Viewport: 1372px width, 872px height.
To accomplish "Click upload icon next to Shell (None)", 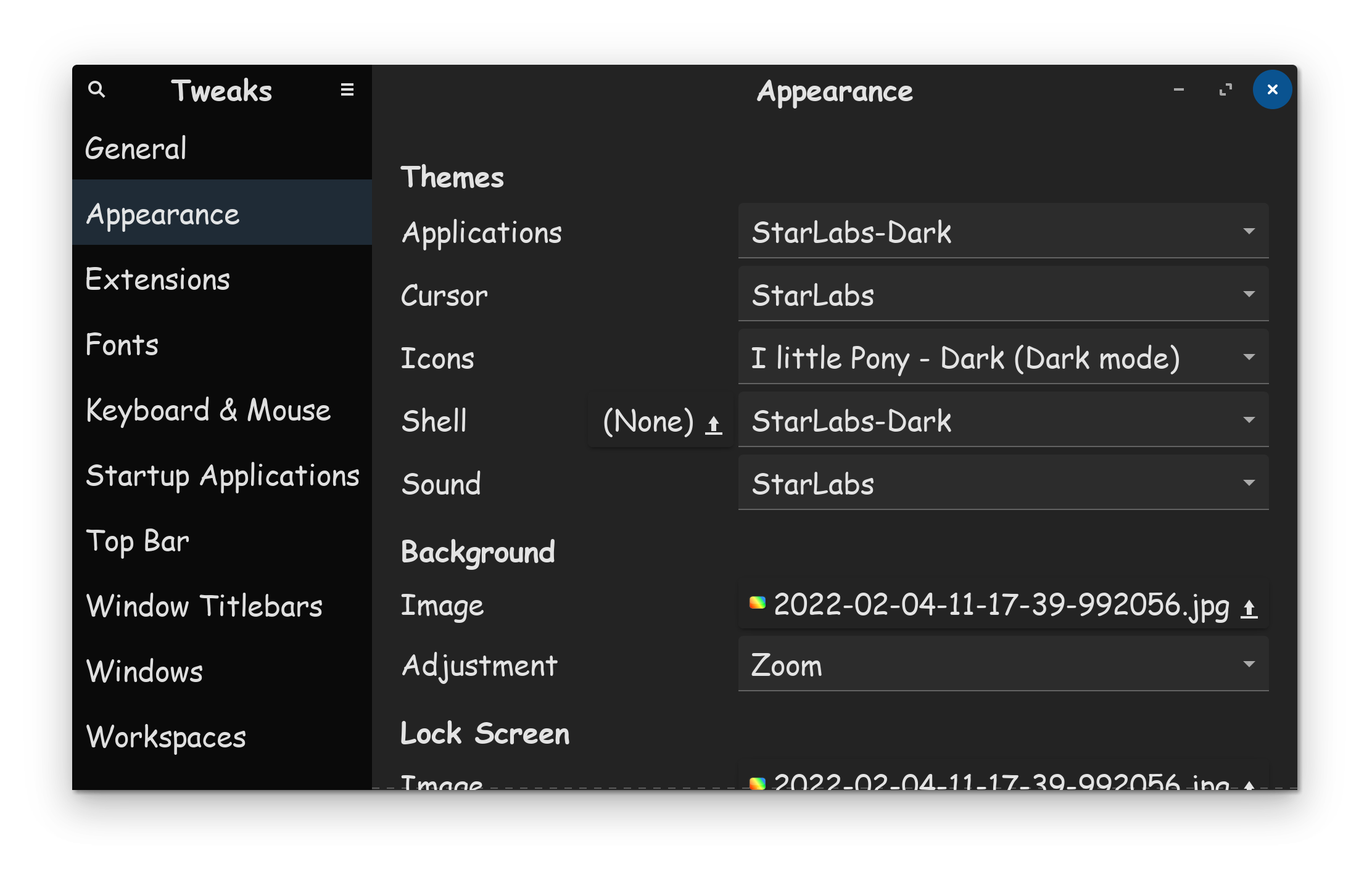I will 714,424.
